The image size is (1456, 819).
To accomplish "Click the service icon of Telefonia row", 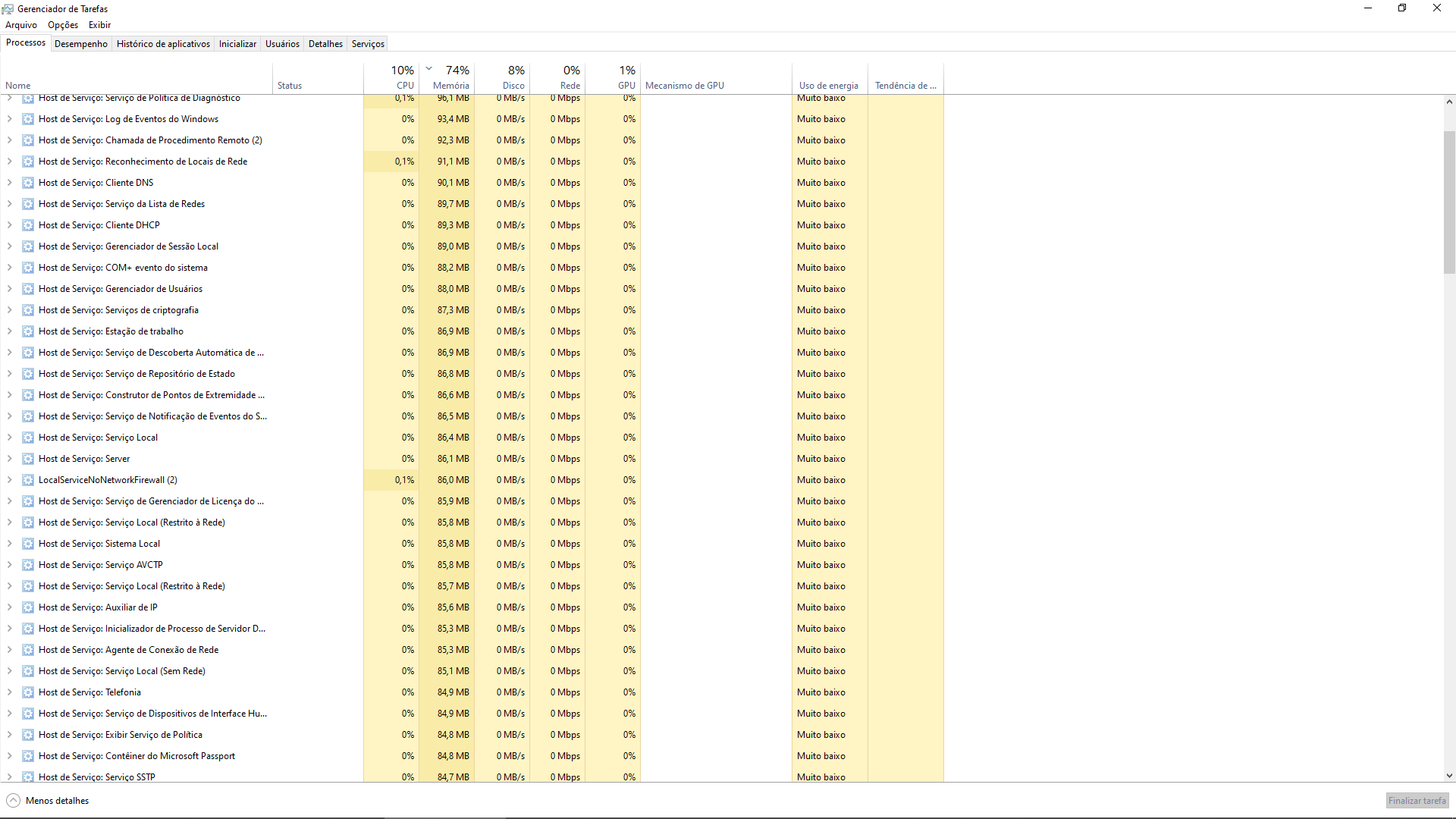I will click(x=28, y=692).
